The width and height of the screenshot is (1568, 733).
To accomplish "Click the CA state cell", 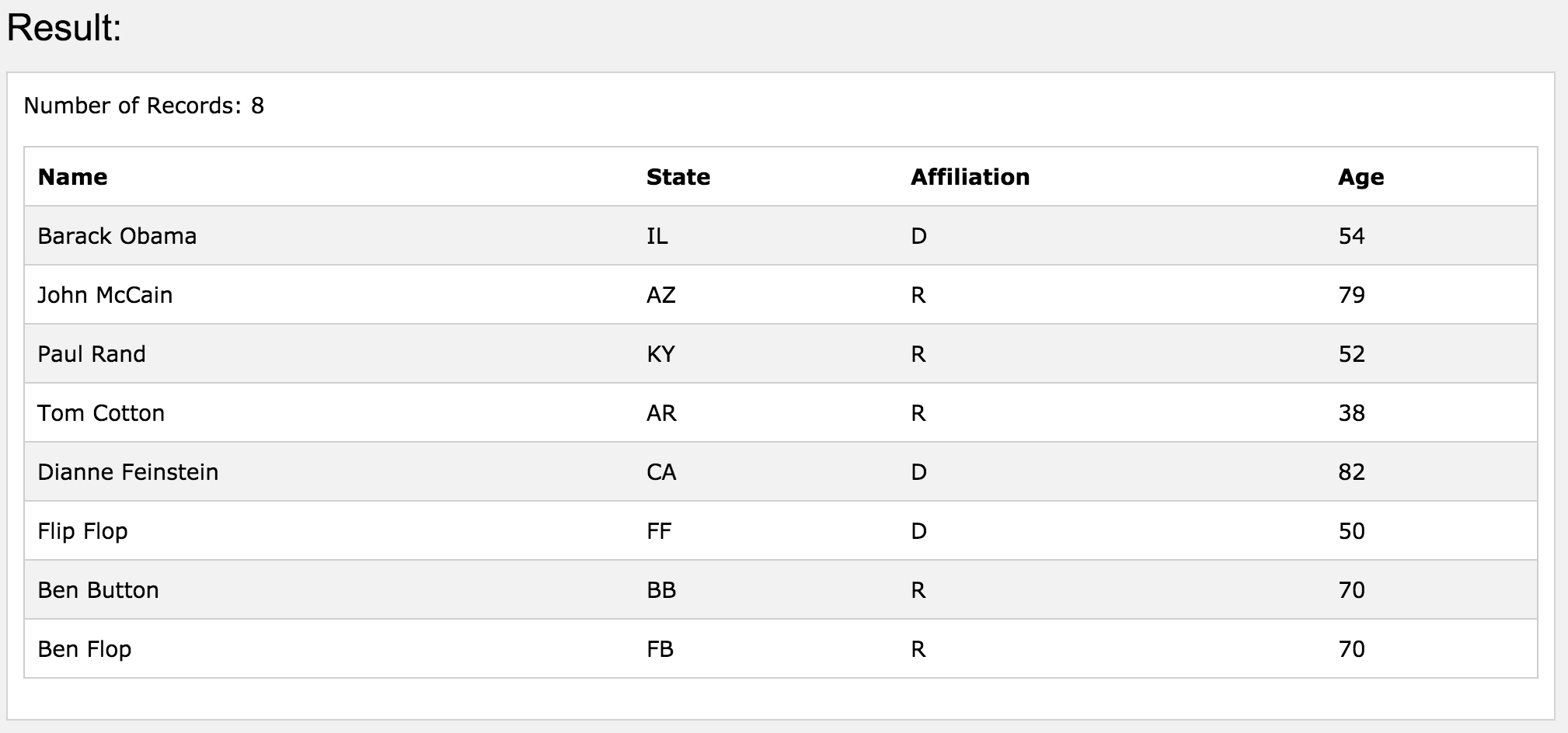I will [x=661, y=472].
